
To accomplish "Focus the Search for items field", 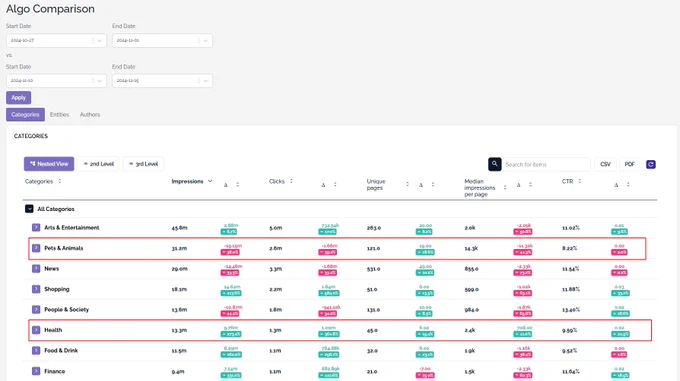I will click(x=546, y=164).
